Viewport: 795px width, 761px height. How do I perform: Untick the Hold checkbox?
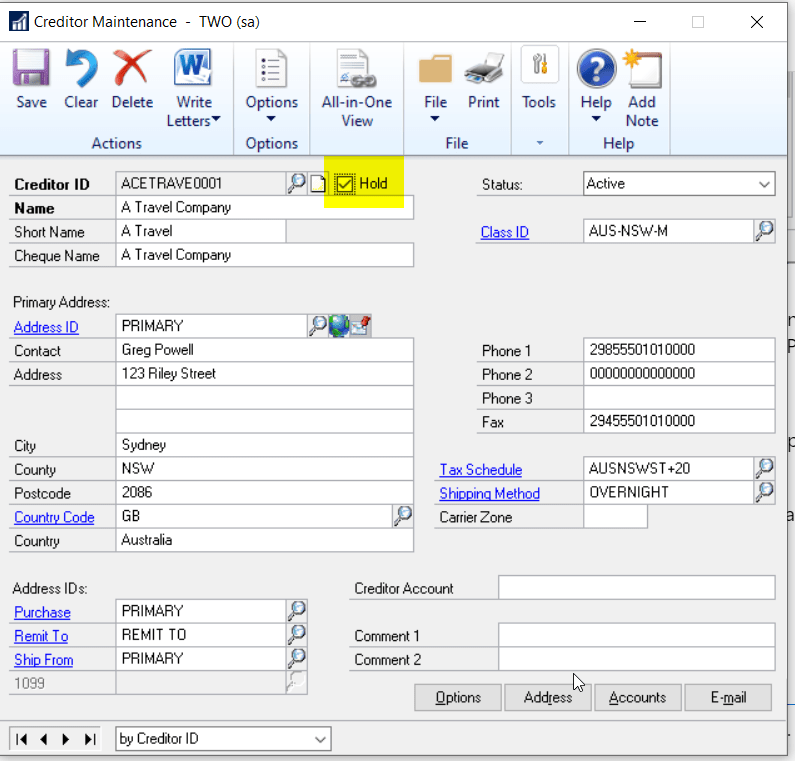coord(344,184)
